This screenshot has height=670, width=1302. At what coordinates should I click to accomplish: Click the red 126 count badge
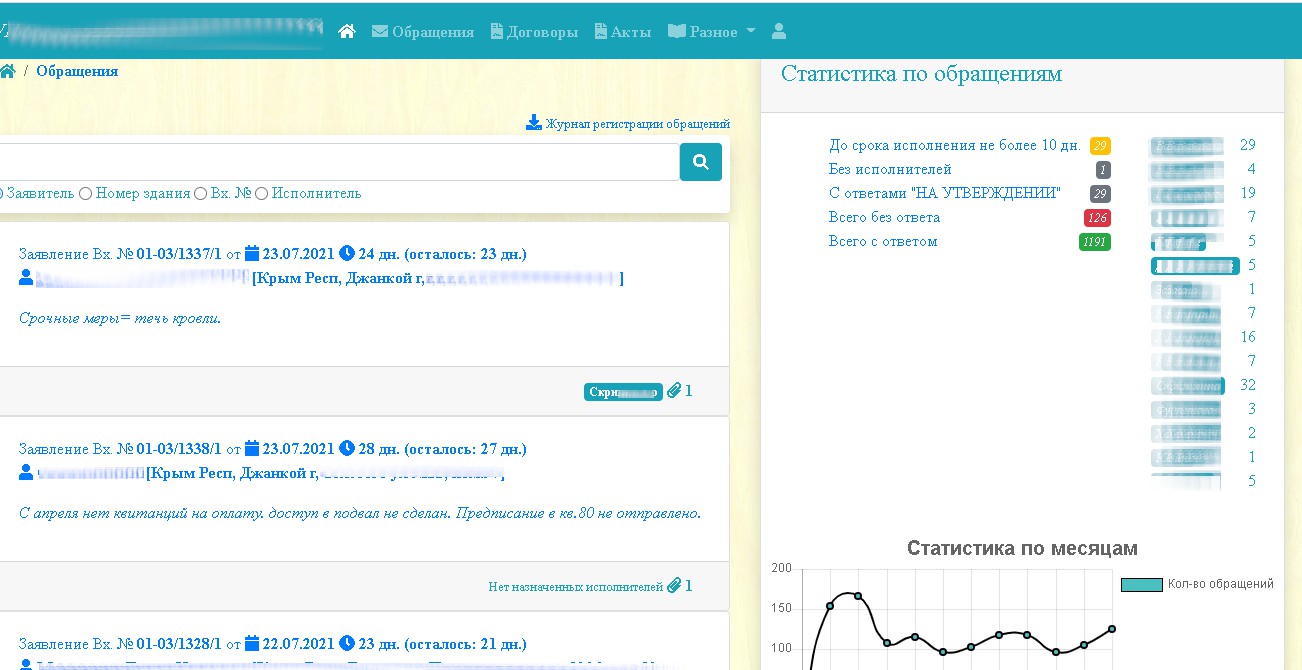(x=1097, y=218)
